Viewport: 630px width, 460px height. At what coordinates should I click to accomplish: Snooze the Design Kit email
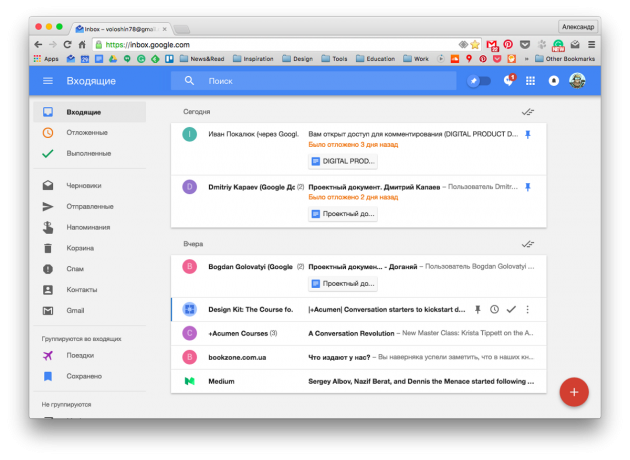click(495, 309)
